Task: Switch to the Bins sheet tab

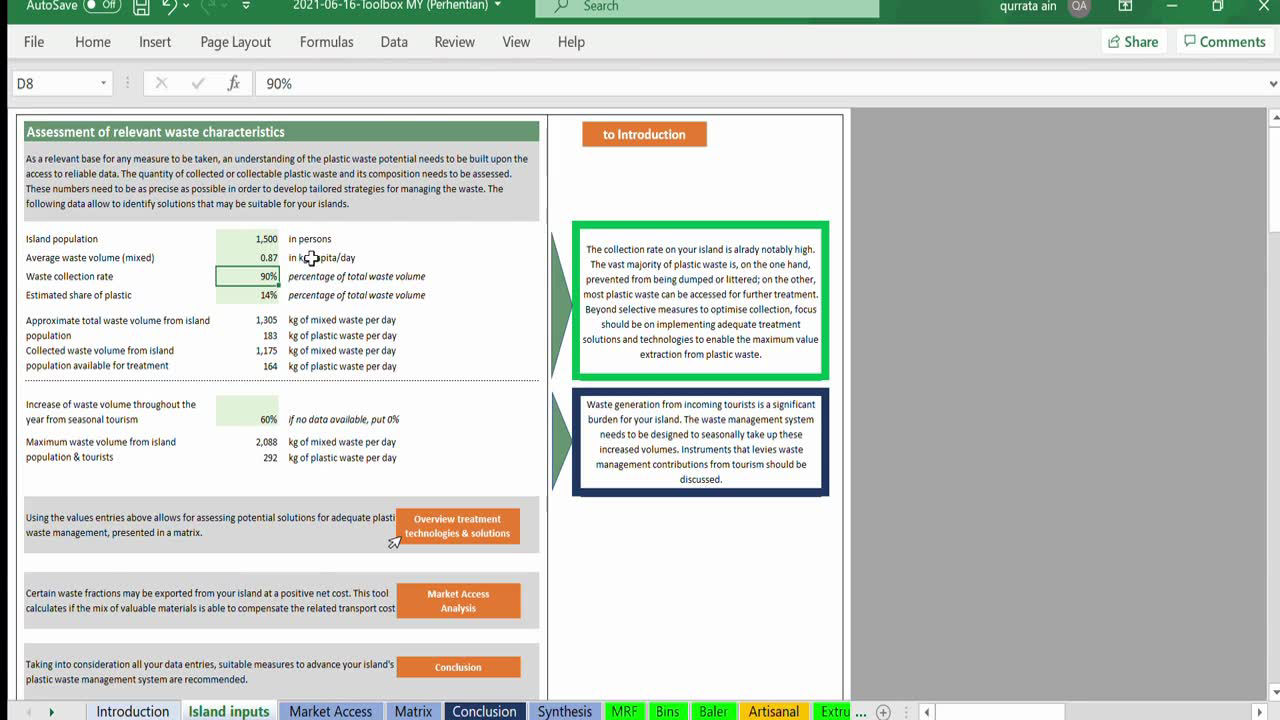Action: 667,711
